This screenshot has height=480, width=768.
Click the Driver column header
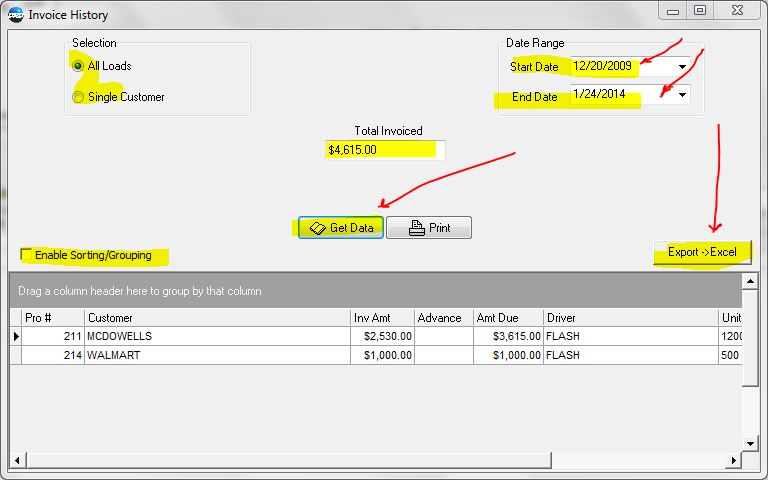630,318
